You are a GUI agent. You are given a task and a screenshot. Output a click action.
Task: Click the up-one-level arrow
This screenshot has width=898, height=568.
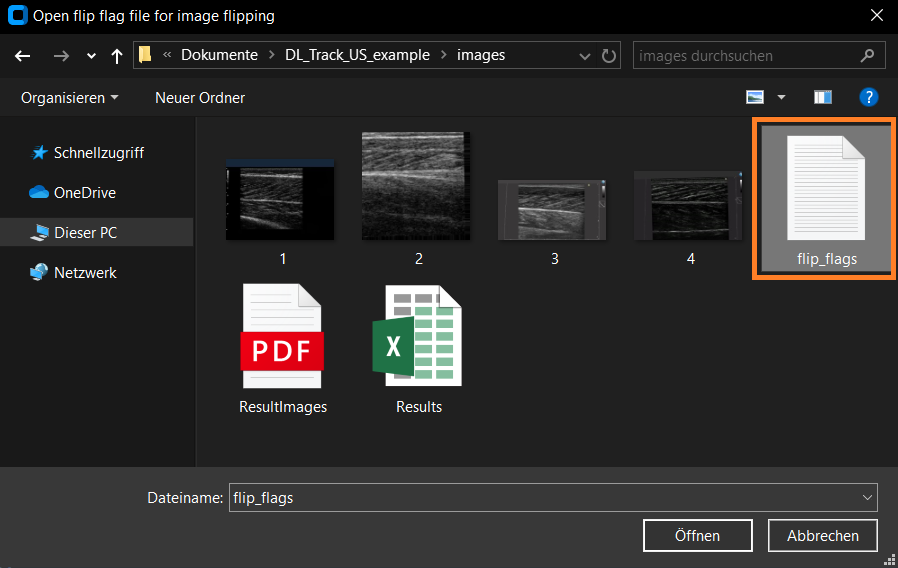[x=117, y=56]
